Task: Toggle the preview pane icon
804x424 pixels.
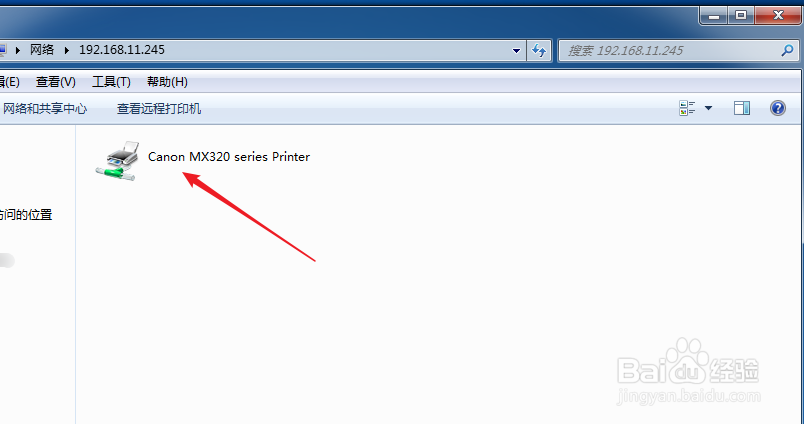Action: coord(741,108)
